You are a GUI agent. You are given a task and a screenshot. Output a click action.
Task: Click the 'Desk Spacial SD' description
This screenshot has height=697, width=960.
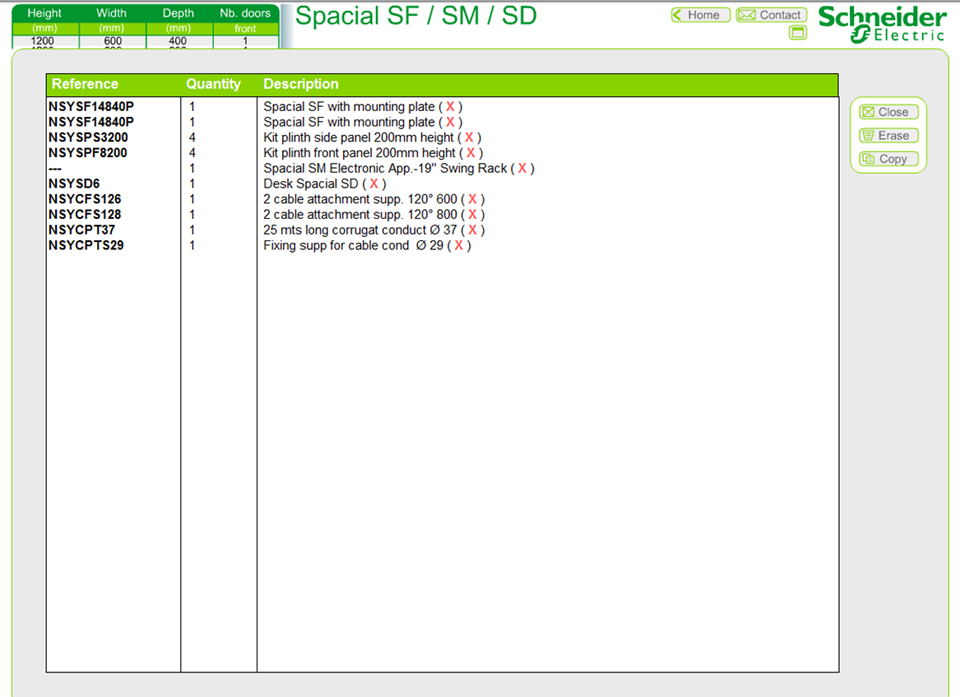(311, 184)
